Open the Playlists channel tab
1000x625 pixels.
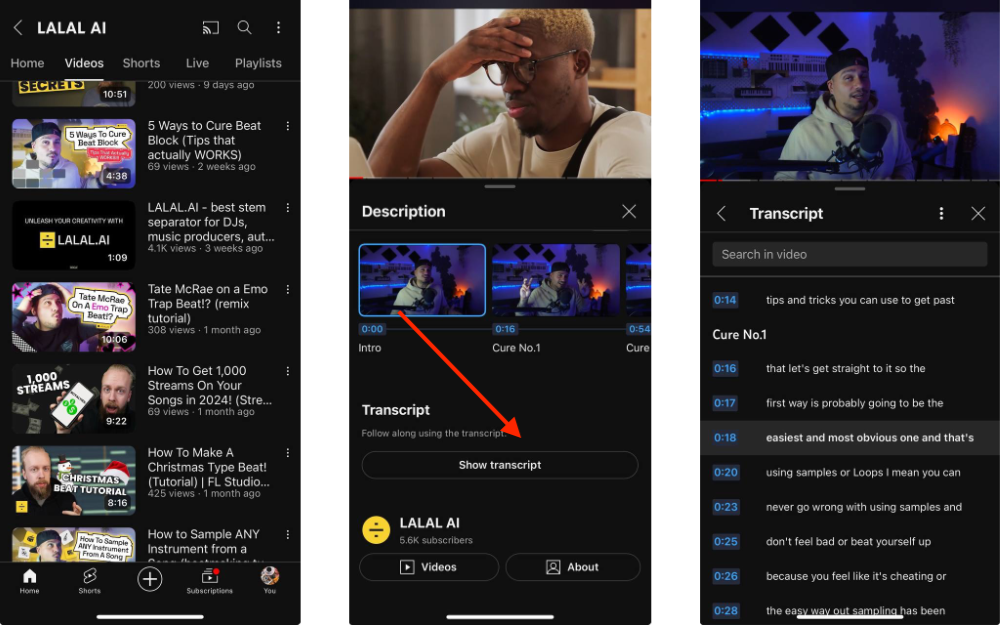(x=258, y=63)
